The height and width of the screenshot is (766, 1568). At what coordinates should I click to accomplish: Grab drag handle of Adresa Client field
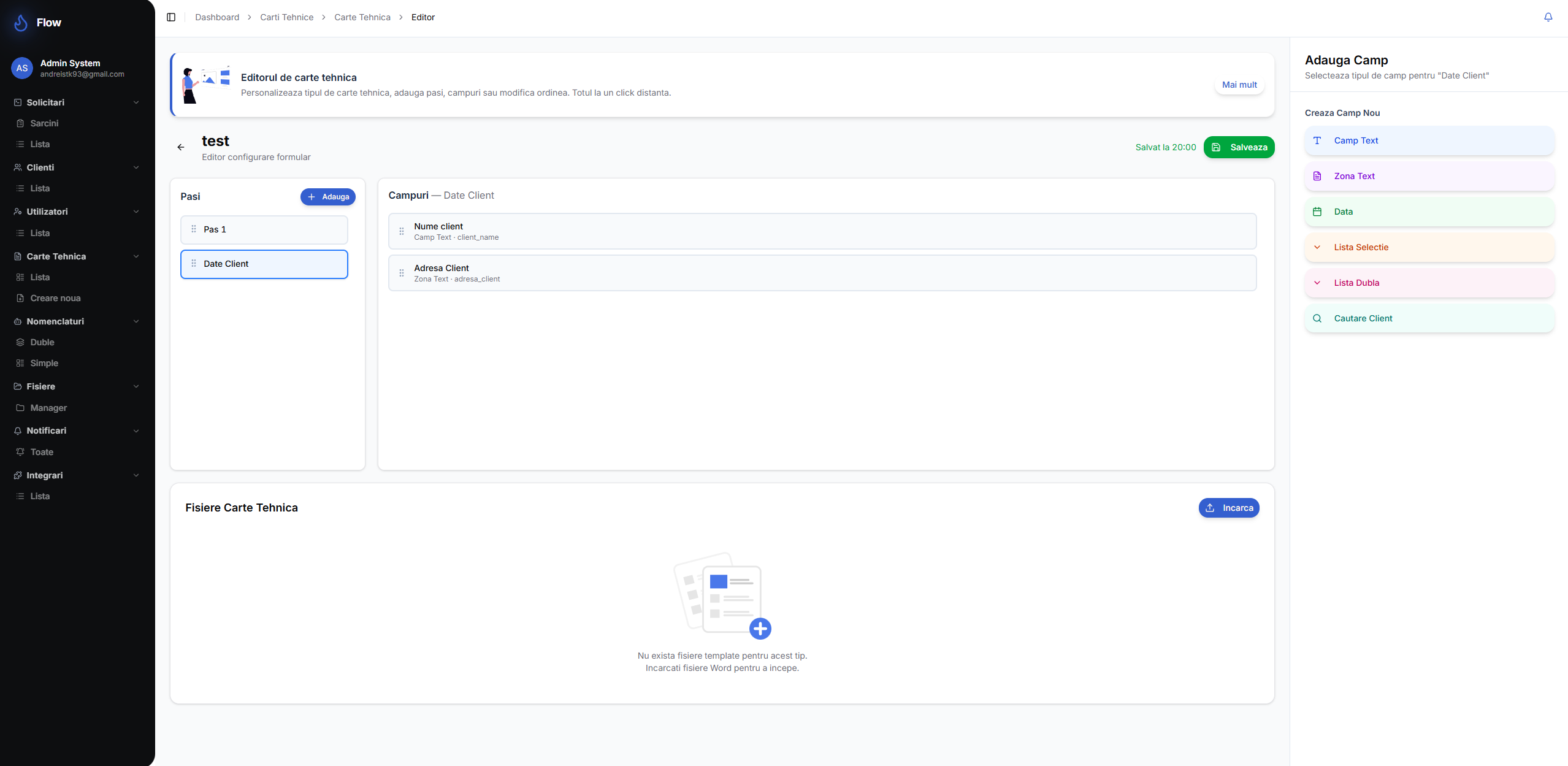point(402,273)
